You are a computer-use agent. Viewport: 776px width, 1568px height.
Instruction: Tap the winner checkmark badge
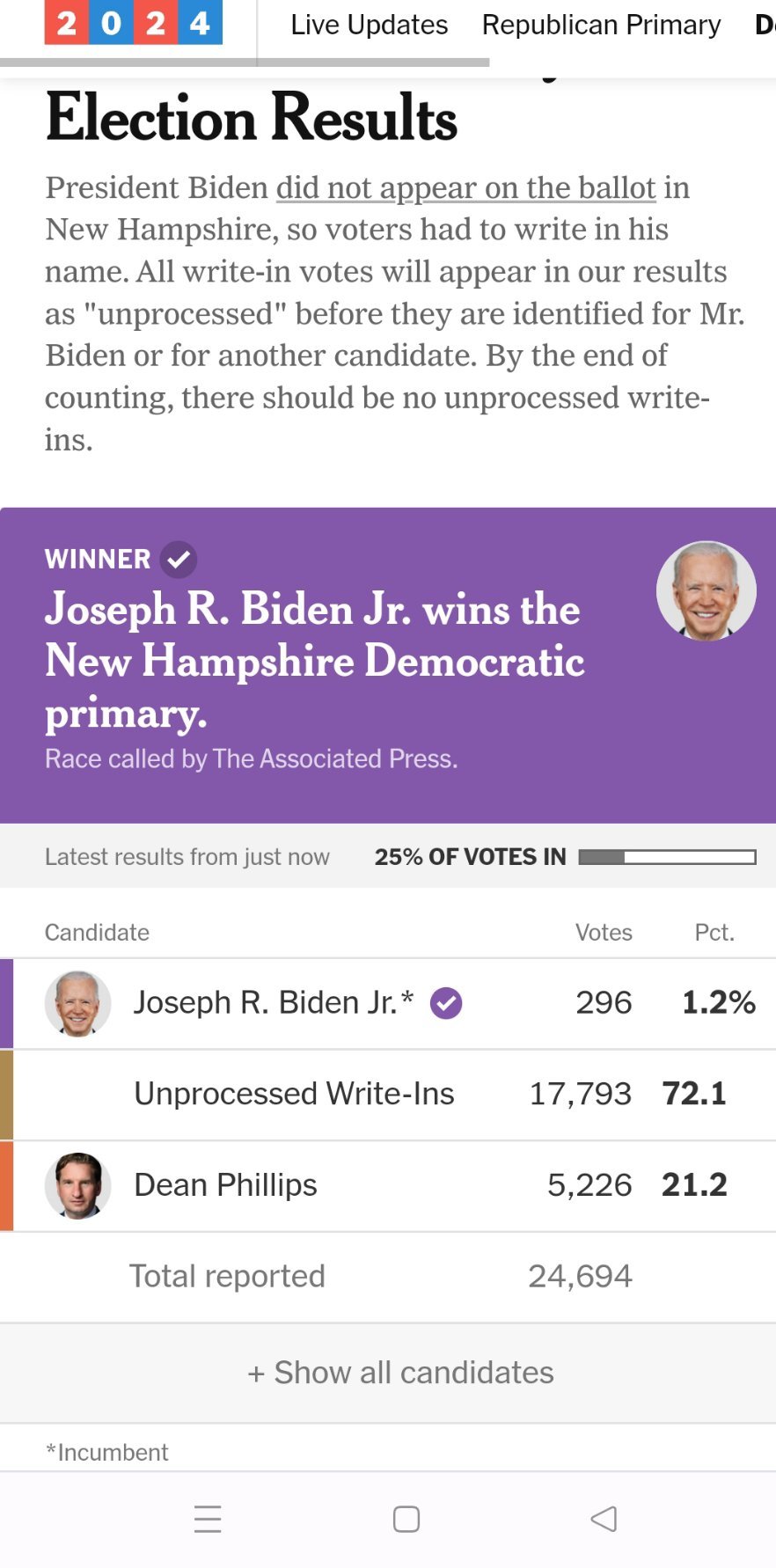click(179, 559)
